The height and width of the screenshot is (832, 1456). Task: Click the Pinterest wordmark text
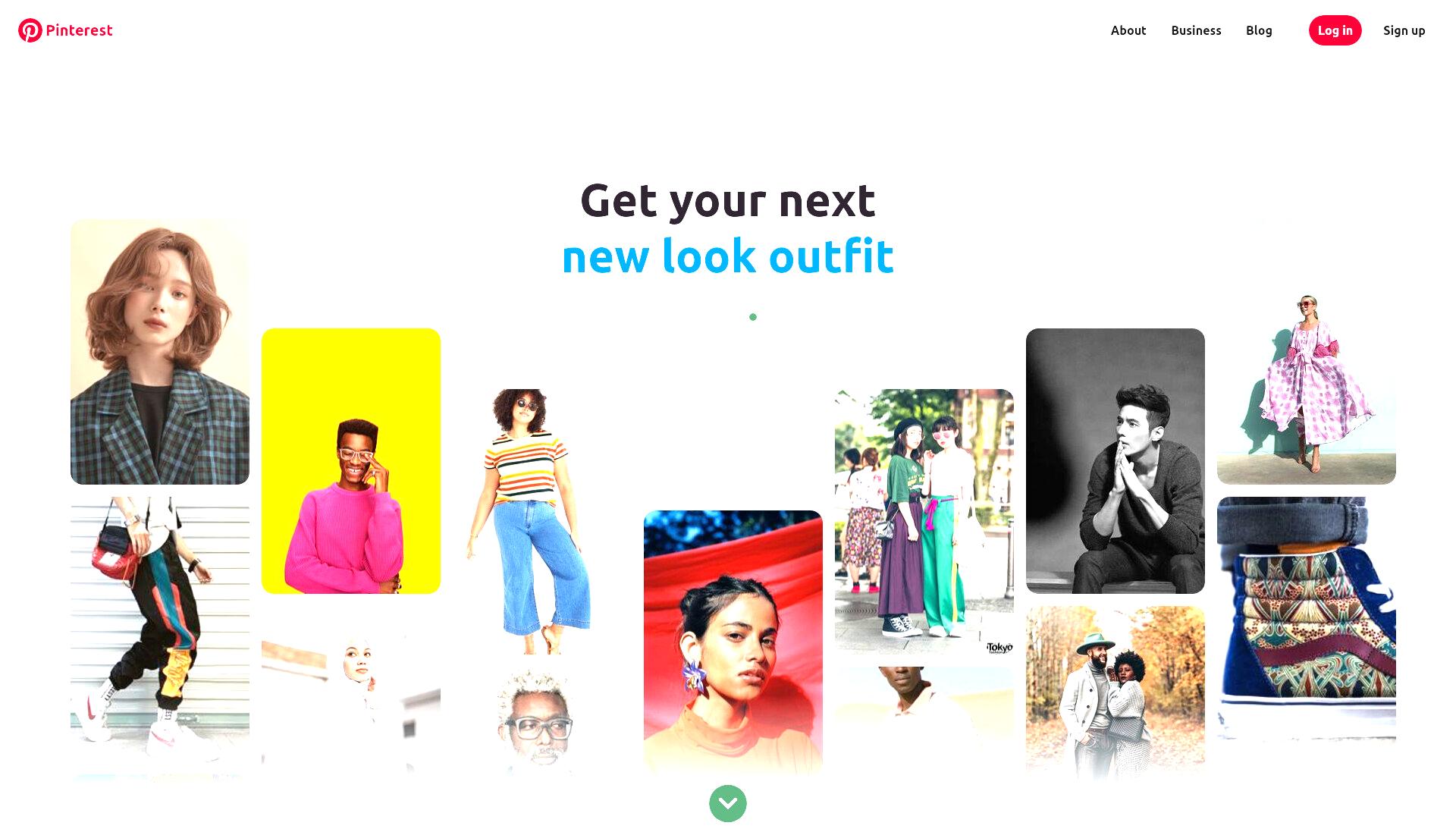pyautogui.click(x=79, y=30)
